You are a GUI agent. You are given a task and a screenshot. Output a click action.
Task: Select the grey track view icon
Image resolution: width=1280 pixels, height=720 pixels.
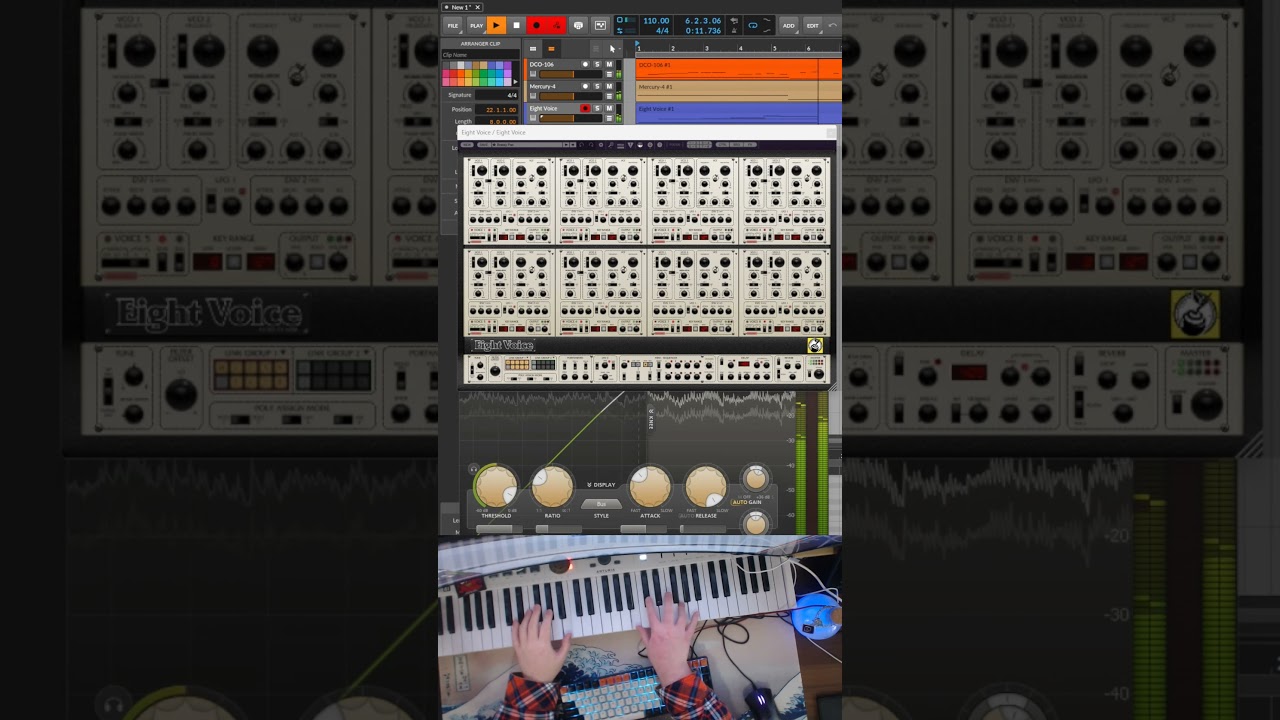533,48
